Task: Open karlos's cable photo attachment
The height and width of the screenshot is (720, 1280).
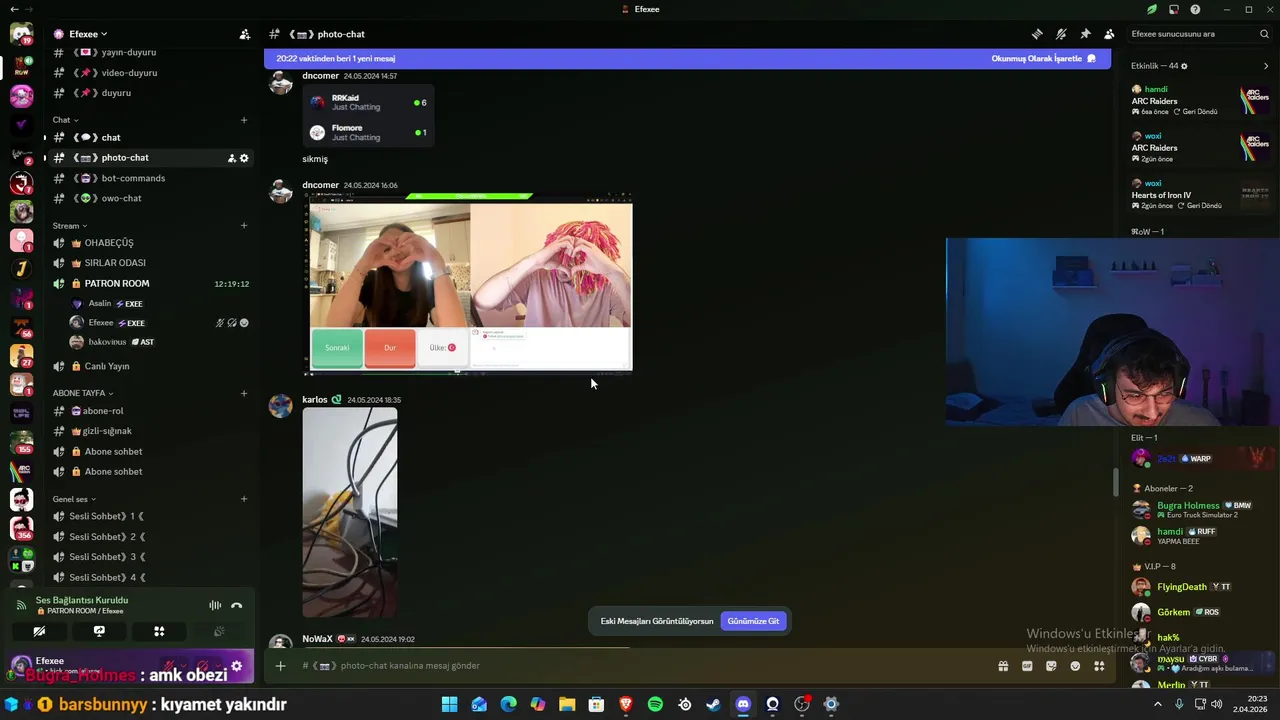Action: pyautogui.click(x=350, y=512)
